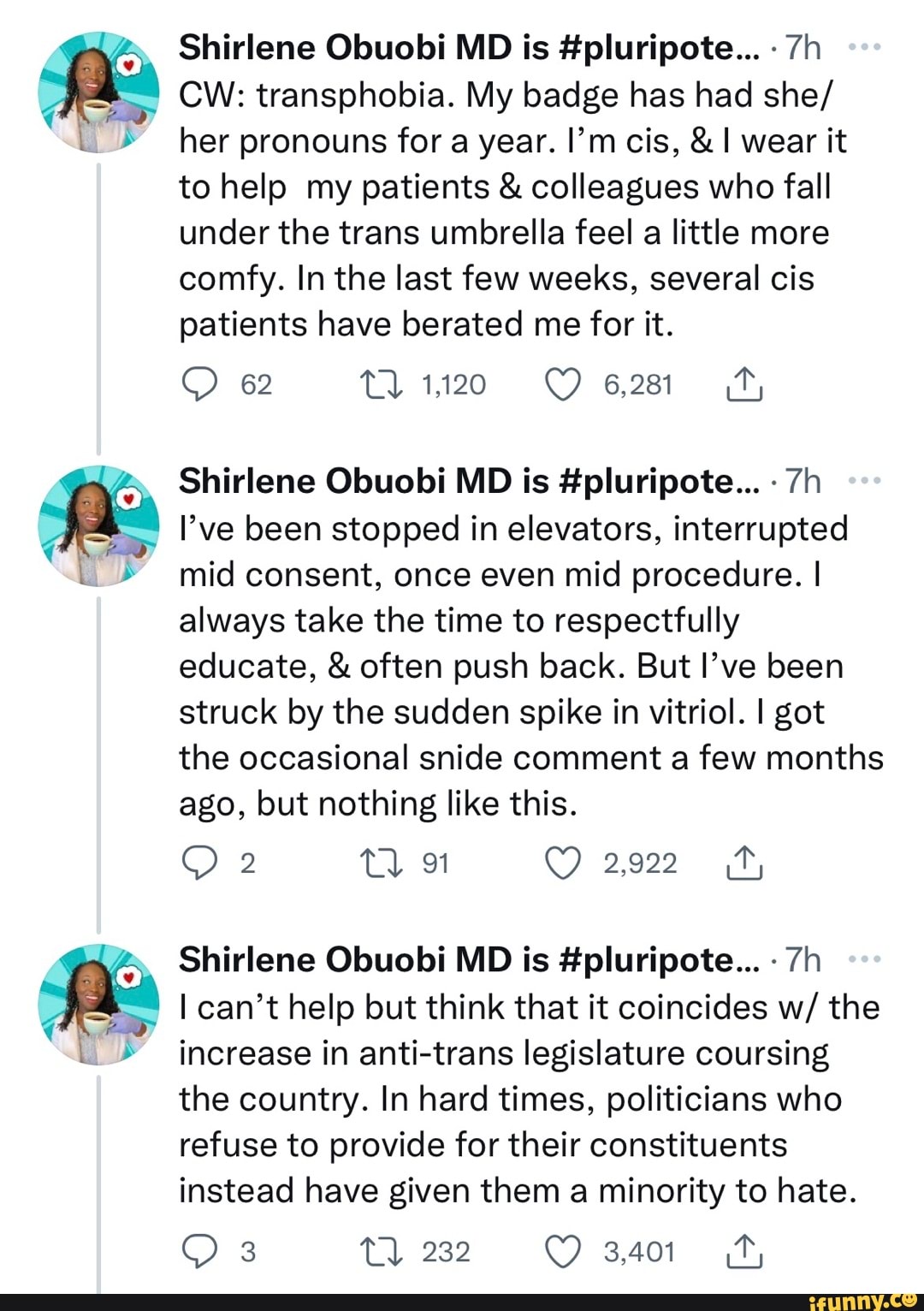
Task: Like the first tweet with 6,281 likes
Action: (563, 385)
